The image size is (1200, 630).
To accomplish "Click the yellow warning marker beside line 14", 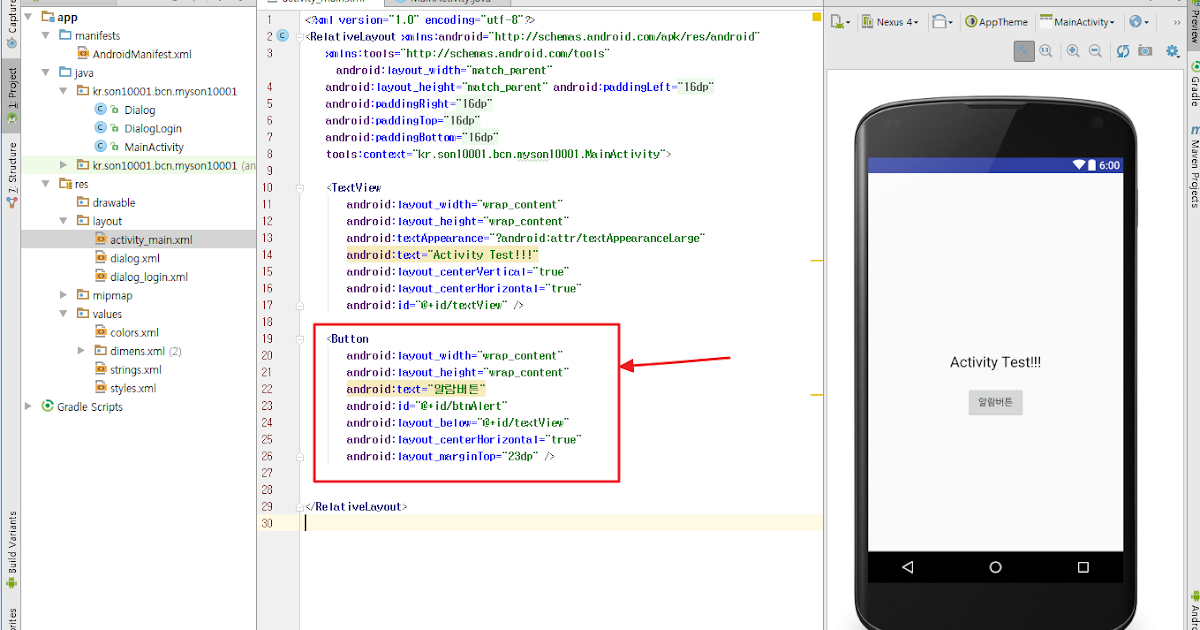I will coord(816,260).
